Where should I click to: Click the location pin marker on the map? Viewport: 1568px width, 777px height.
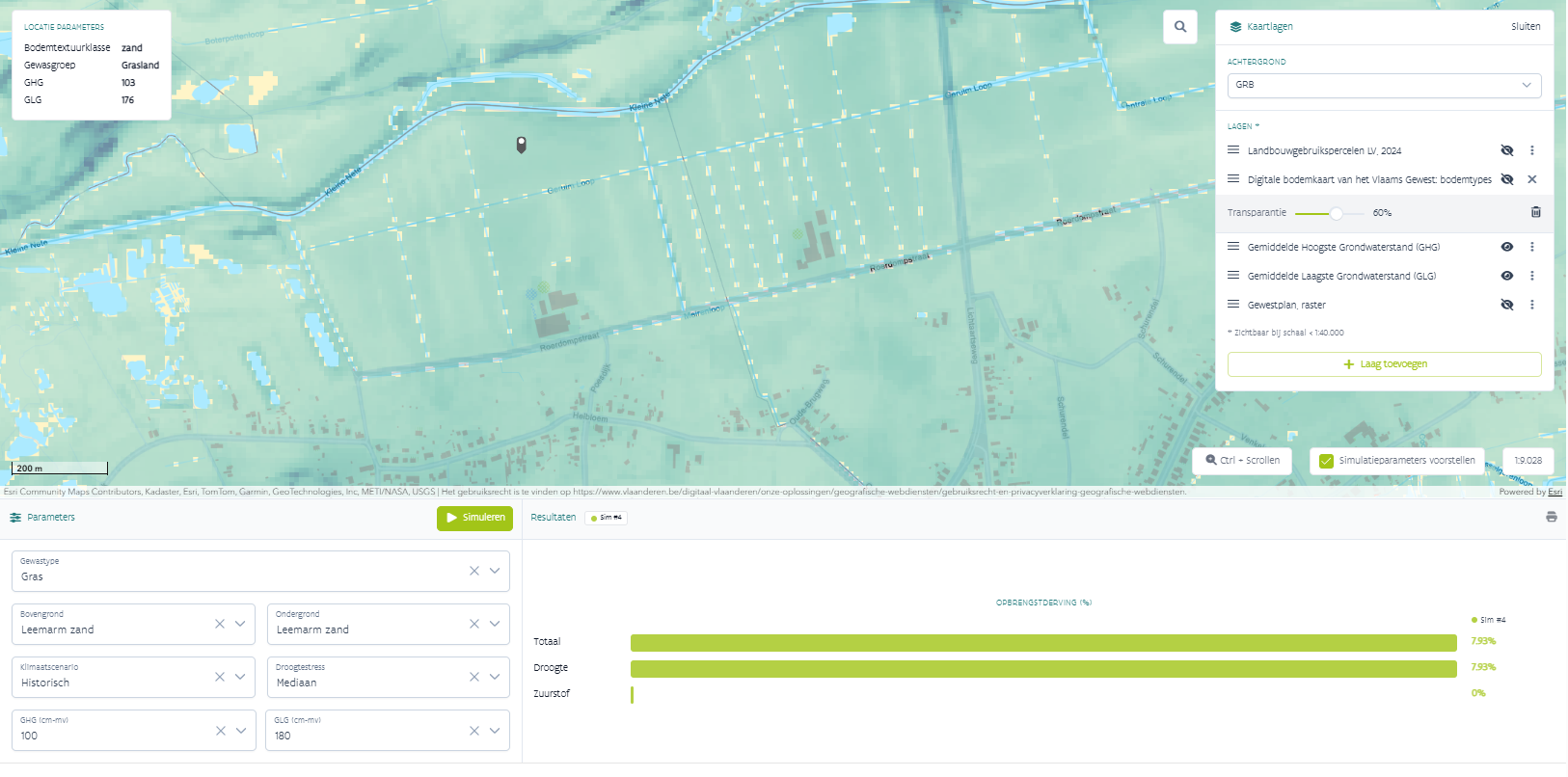click(522, 145)
